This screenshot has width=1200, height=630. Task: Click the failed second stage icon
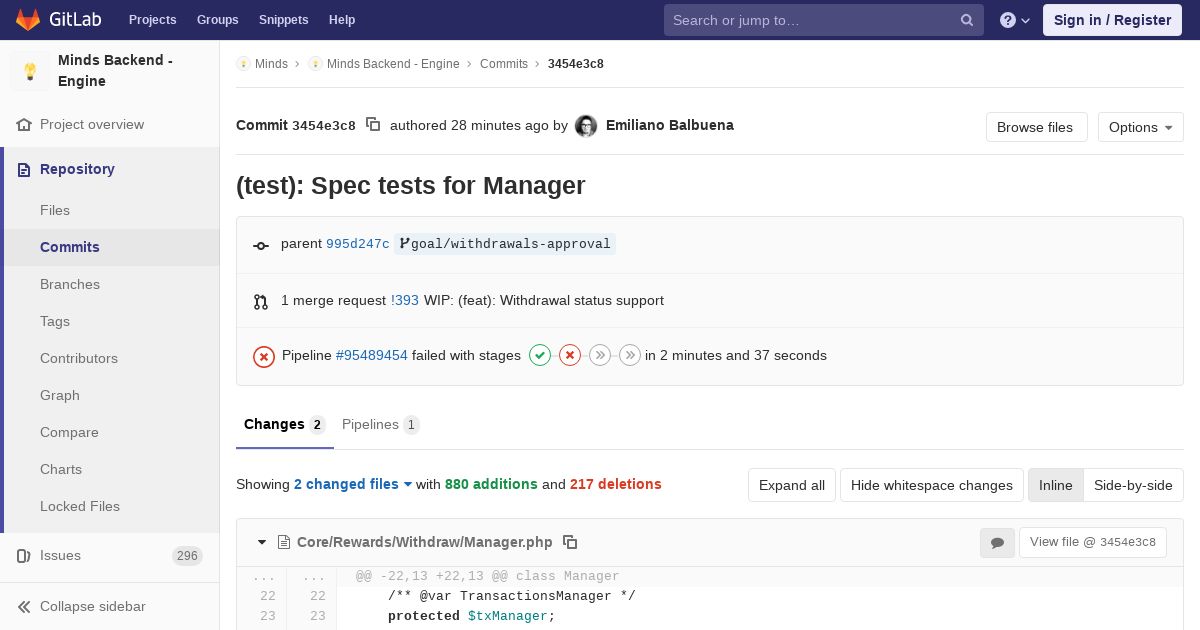click(x=570, y=355)
